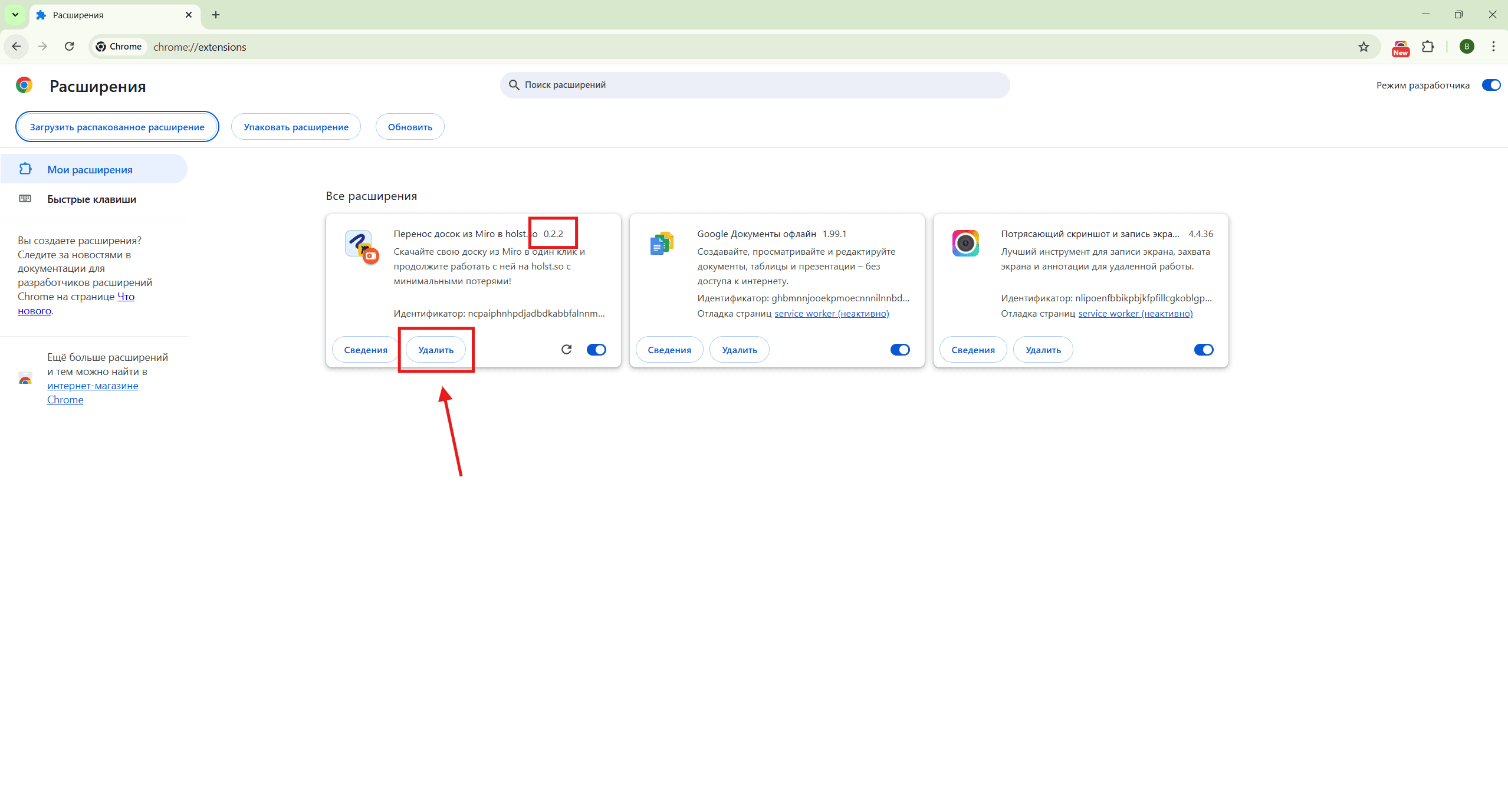
Task: Click the screenshot extension icon marked New
Action: point(1400,47)
